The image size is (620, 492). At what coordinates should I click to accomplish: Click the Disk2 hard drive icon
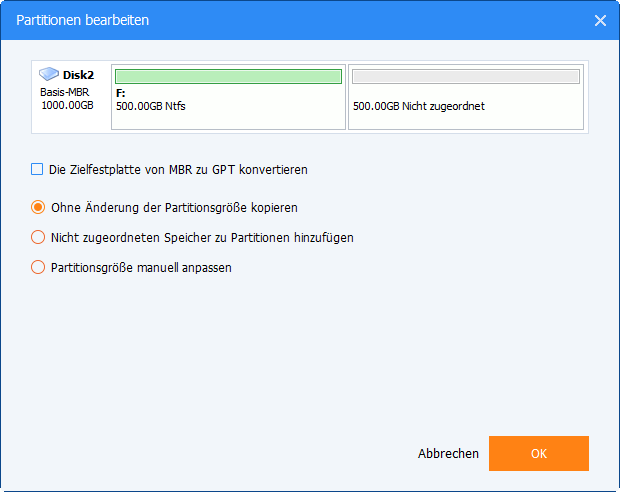[49, 74]
